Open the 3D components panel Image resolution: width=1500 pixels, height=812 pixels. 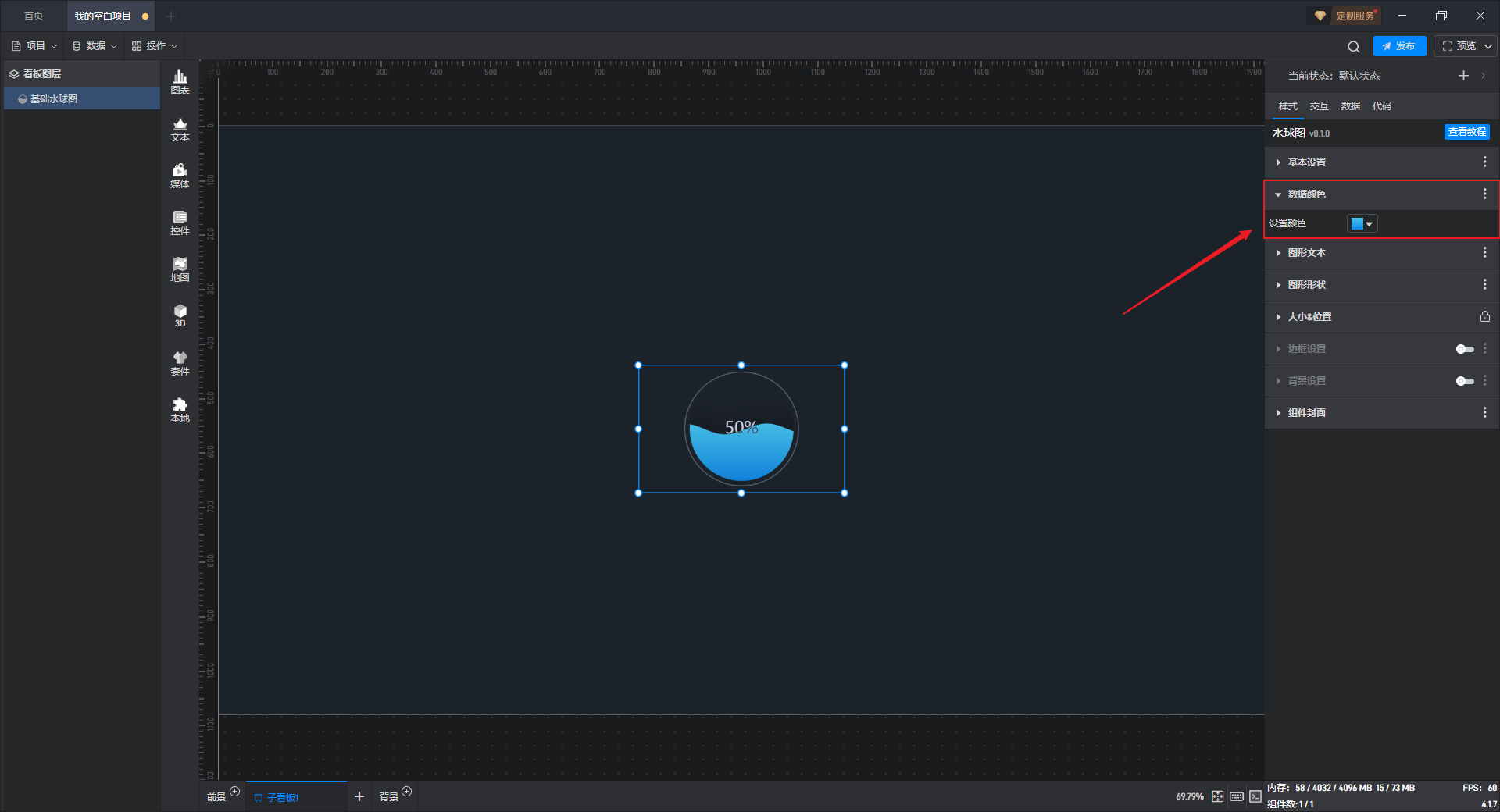coord(180,315)
